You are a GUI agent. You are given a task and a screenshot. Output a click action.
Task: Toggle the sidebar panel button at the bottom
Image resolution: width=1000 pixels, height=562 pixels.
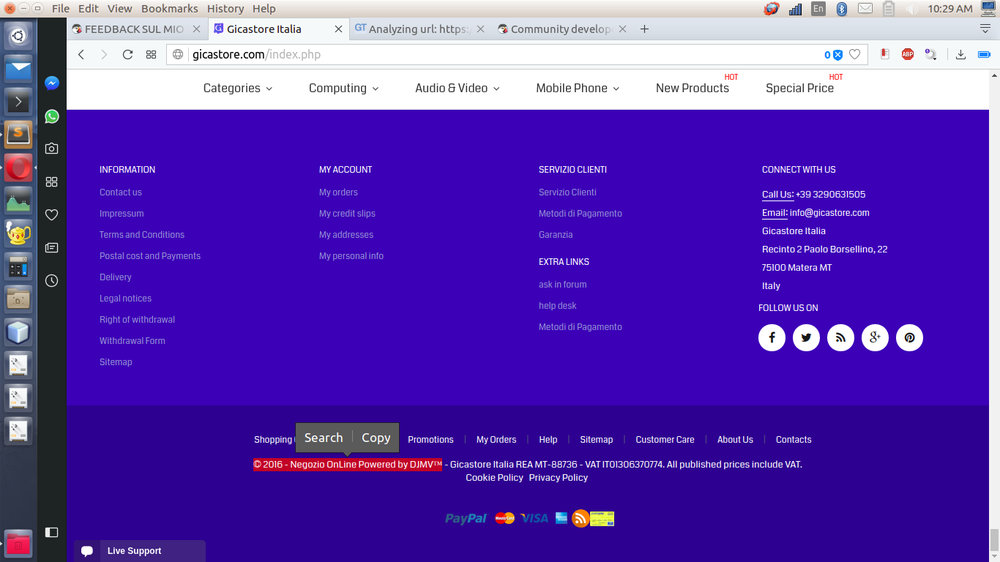[x=52, y=532]
